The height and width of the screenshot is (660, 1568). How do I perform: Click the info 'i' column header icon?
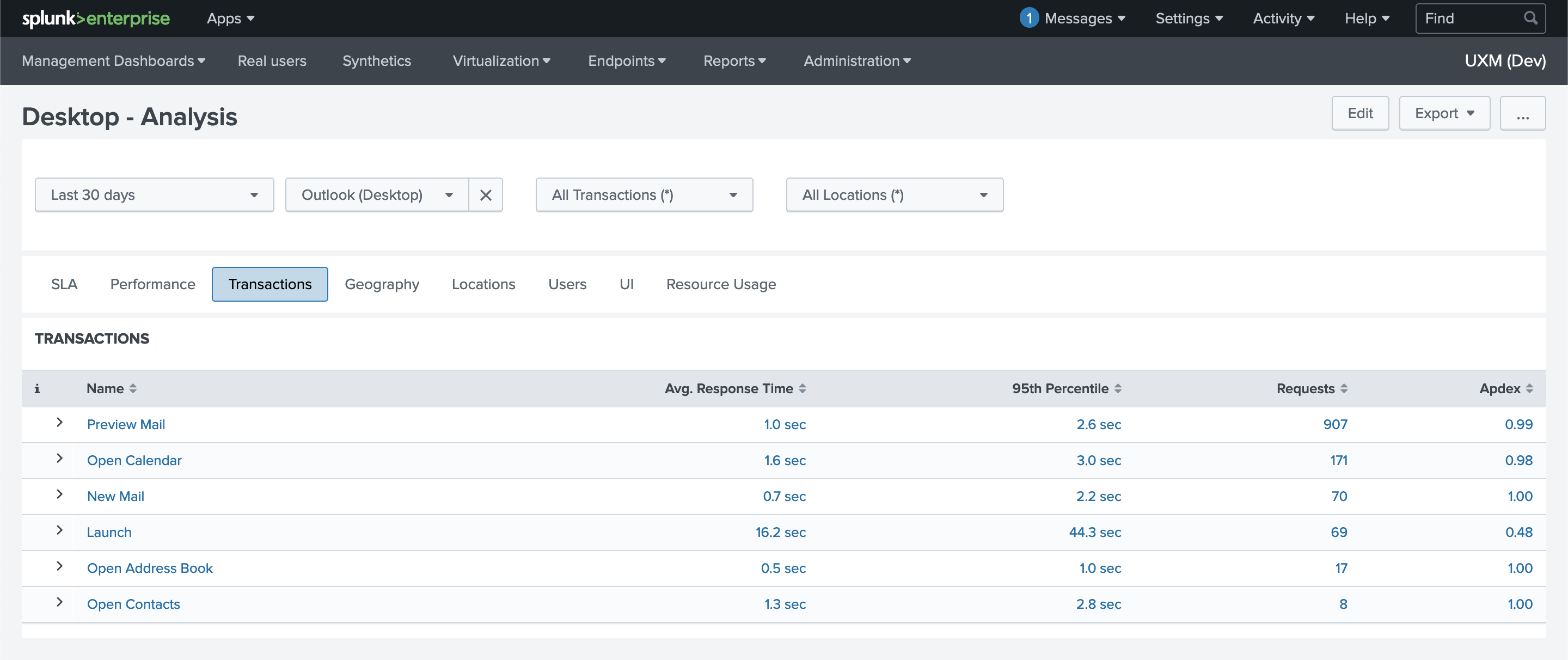[x=37, y=388]
